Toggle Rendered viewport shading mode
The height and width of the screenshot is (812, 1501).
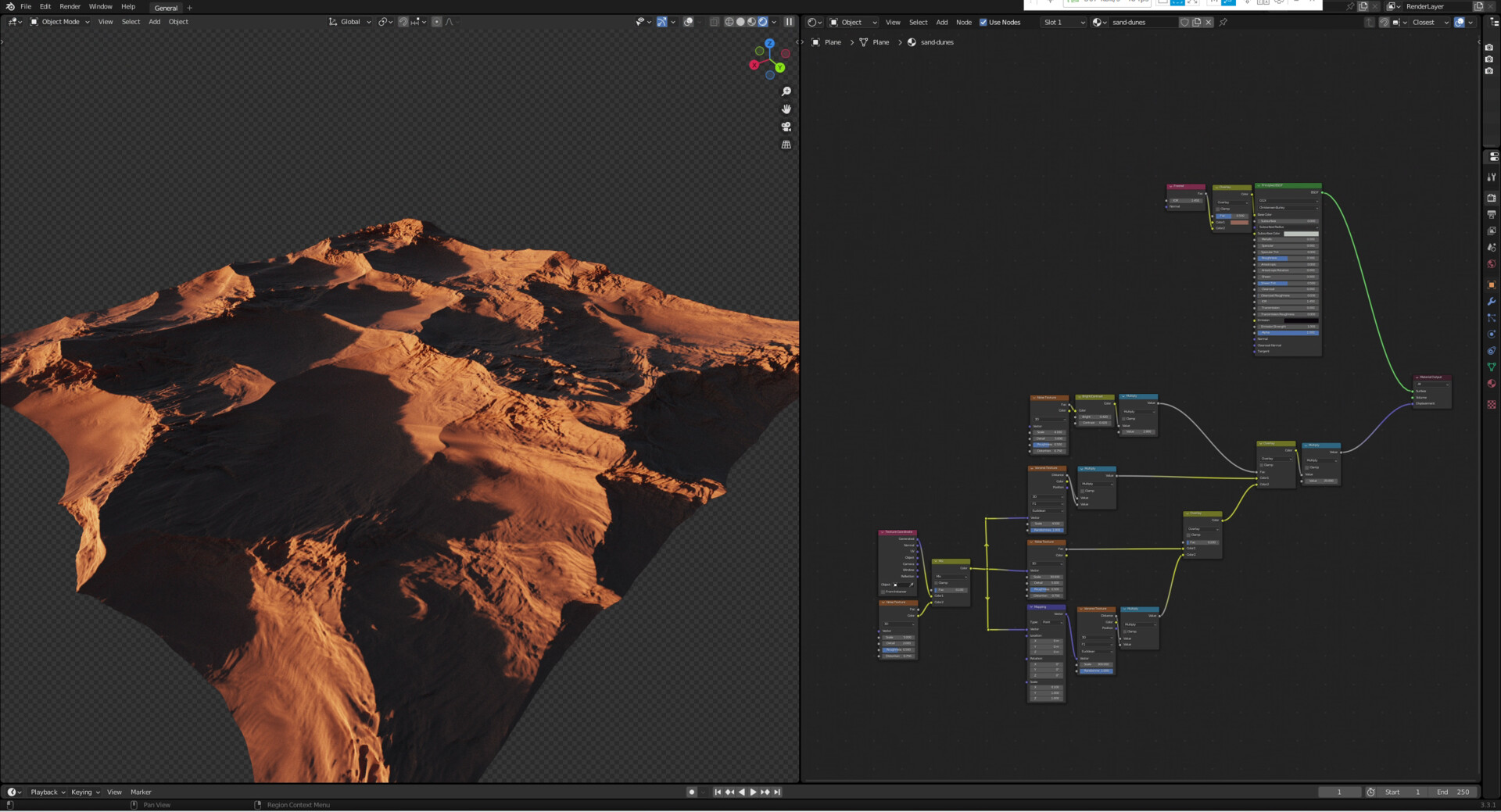[x=763, y=22]
